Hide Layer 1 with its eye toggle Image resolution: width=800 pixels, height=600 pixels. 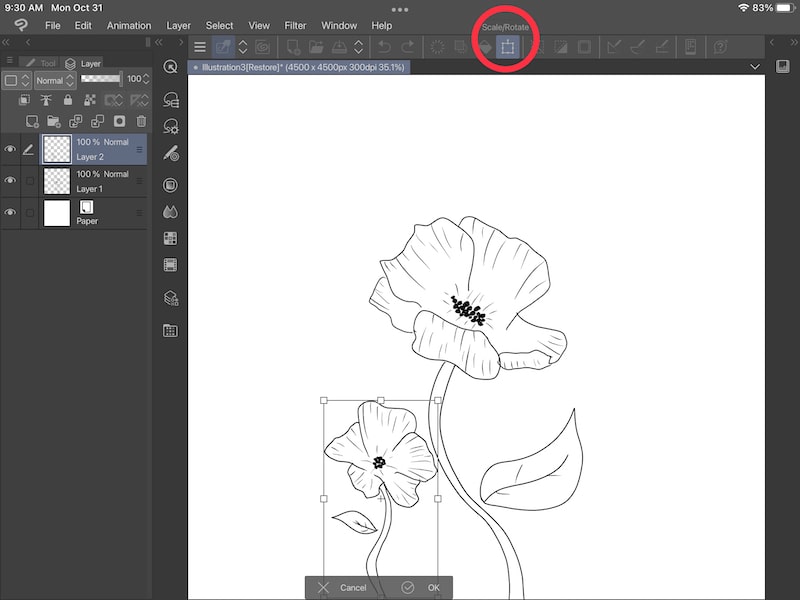[x=10, y=180]
